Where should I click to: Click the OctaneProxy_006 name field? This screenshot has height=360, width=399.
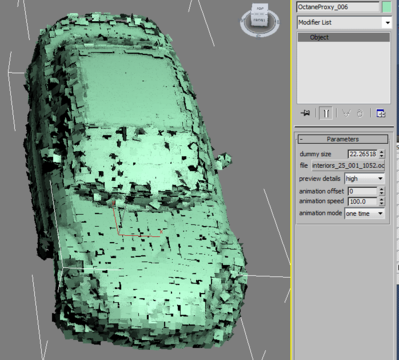(x=338, y=7)
